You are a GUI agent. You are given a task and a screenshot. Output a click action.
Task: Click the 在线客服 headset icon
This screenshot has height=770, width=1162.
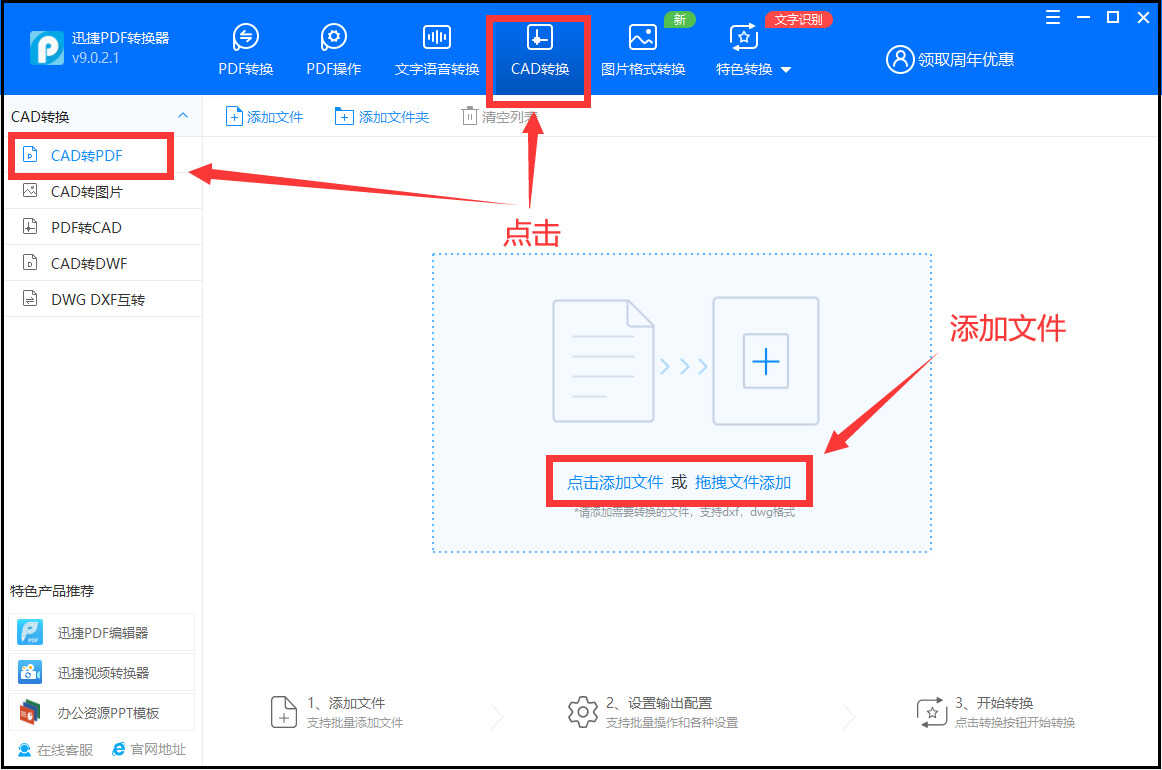[x=24, y=750]
